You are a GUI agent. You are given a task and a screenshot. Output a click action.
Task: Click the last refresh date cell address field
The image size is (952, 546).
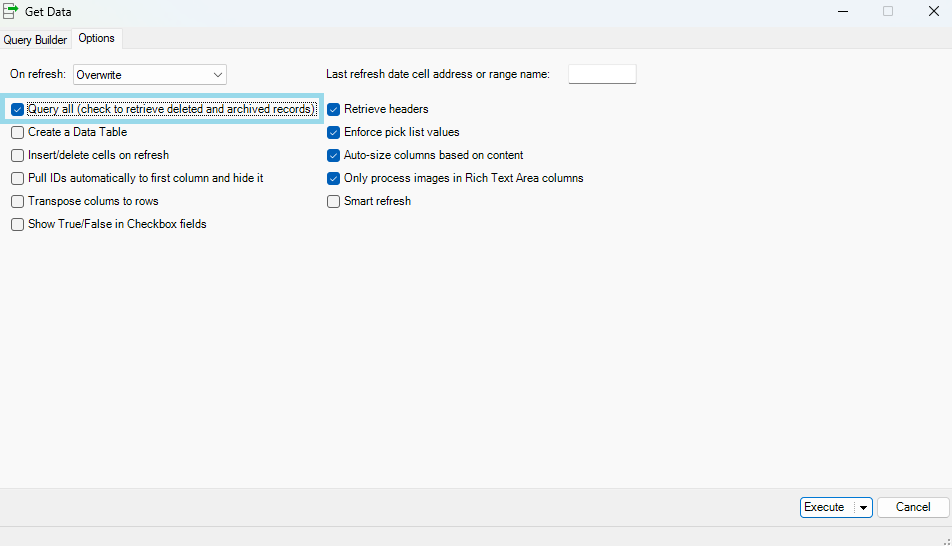click(602, 74)
